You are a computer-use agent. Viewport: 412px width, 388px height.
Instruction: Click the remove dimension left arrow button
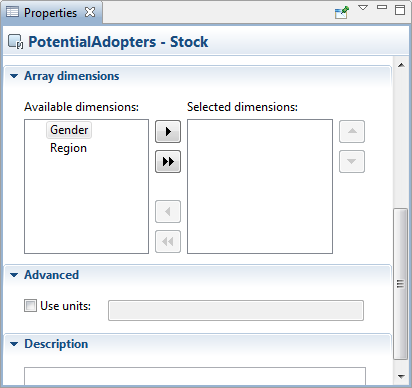click(168, 211)
